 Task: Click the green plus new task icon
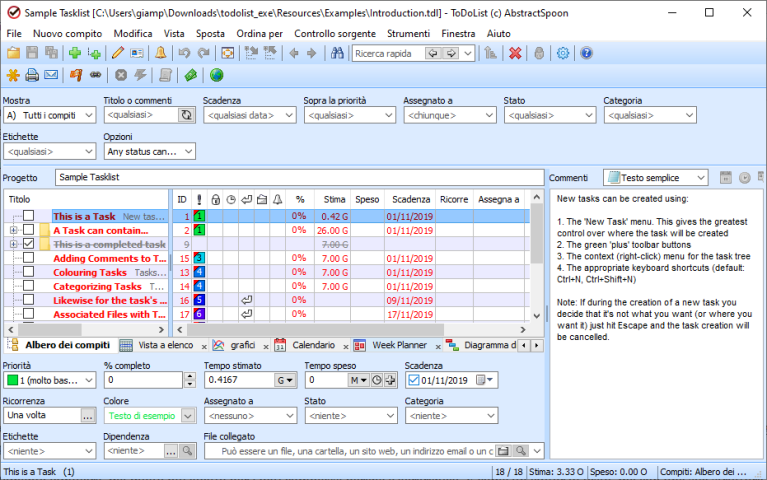(x=75, y=53)
